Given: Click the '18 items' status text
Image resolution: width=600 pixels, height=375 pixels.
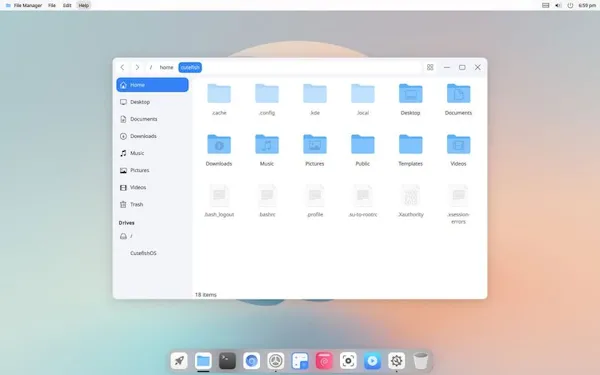Looking at the screenshot, I should click(206, 295).
